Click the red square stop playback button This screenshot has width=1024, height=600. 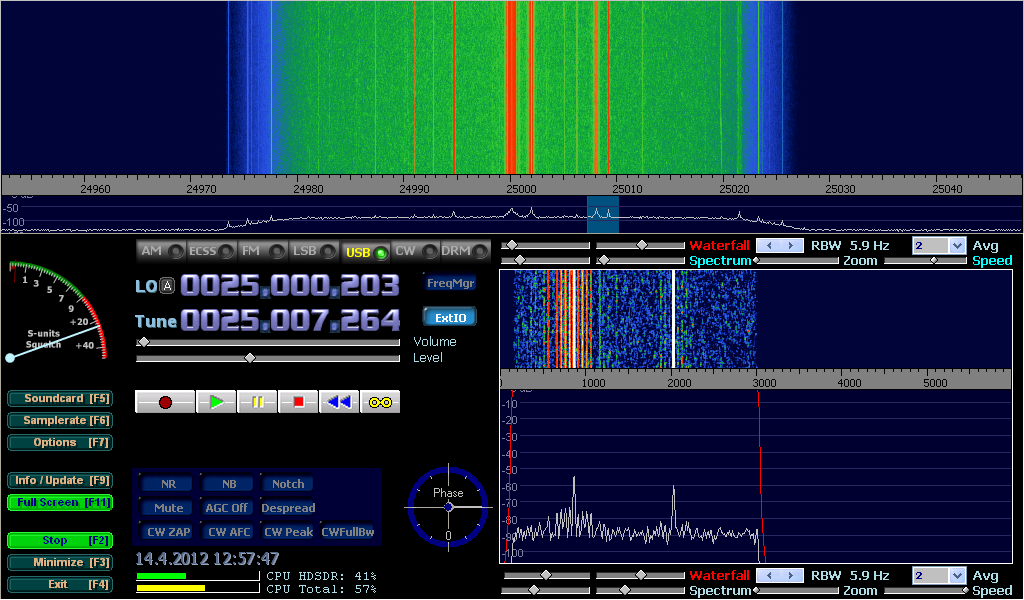[298, 402]
